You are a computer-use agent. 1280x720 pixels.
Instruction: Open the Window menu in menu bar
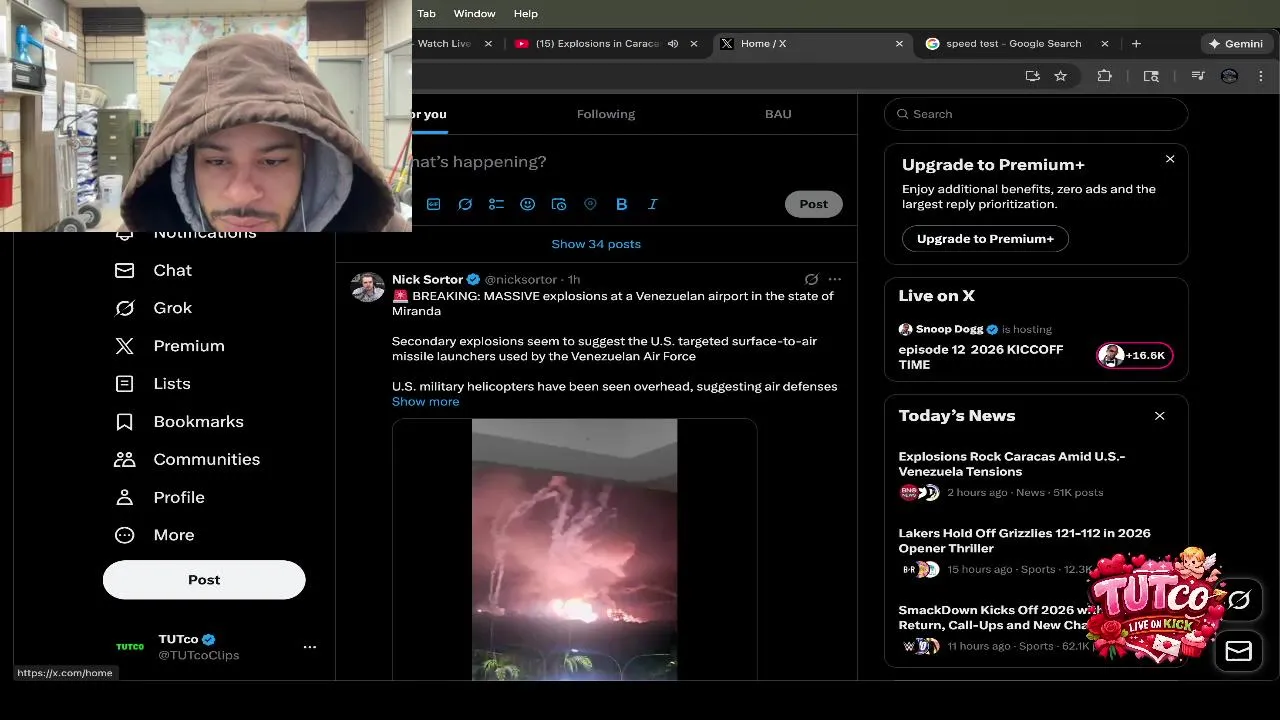pos(474,14)
